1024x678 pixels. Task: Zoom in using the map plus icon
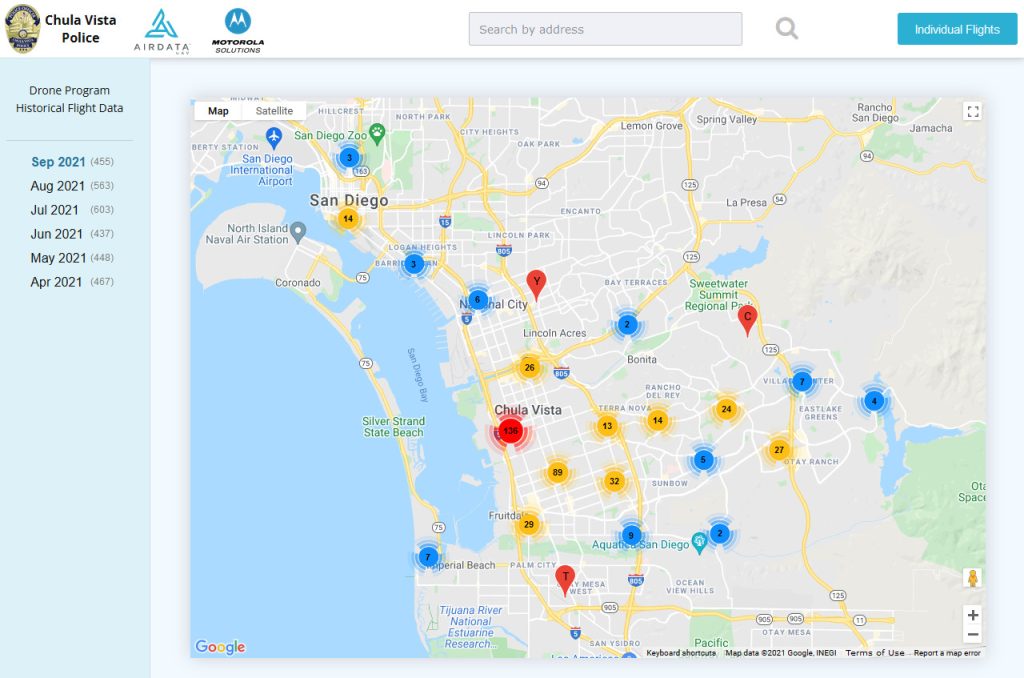(x=972, y=615)
